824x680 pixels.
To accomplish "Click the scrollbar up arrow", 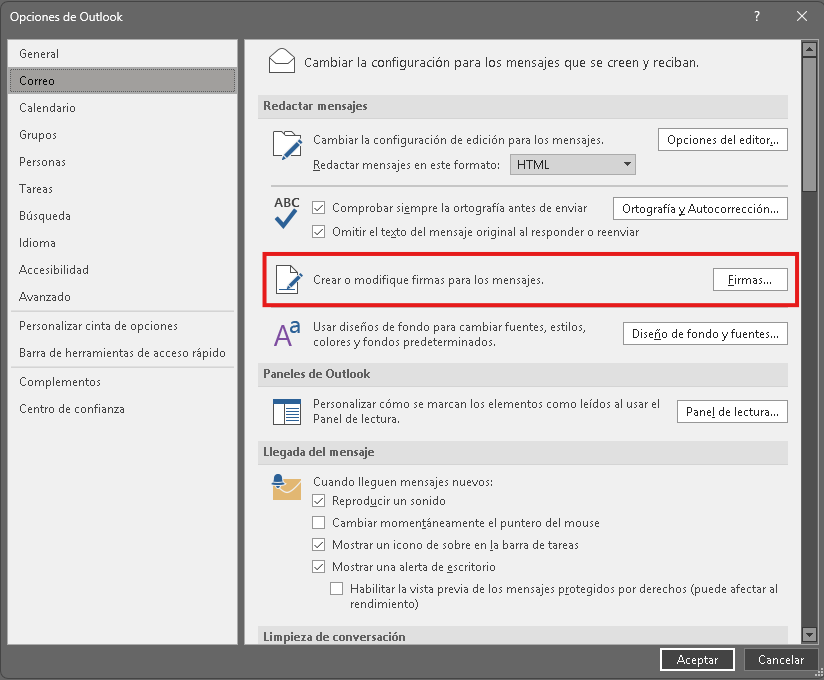I will coord(809,49).
